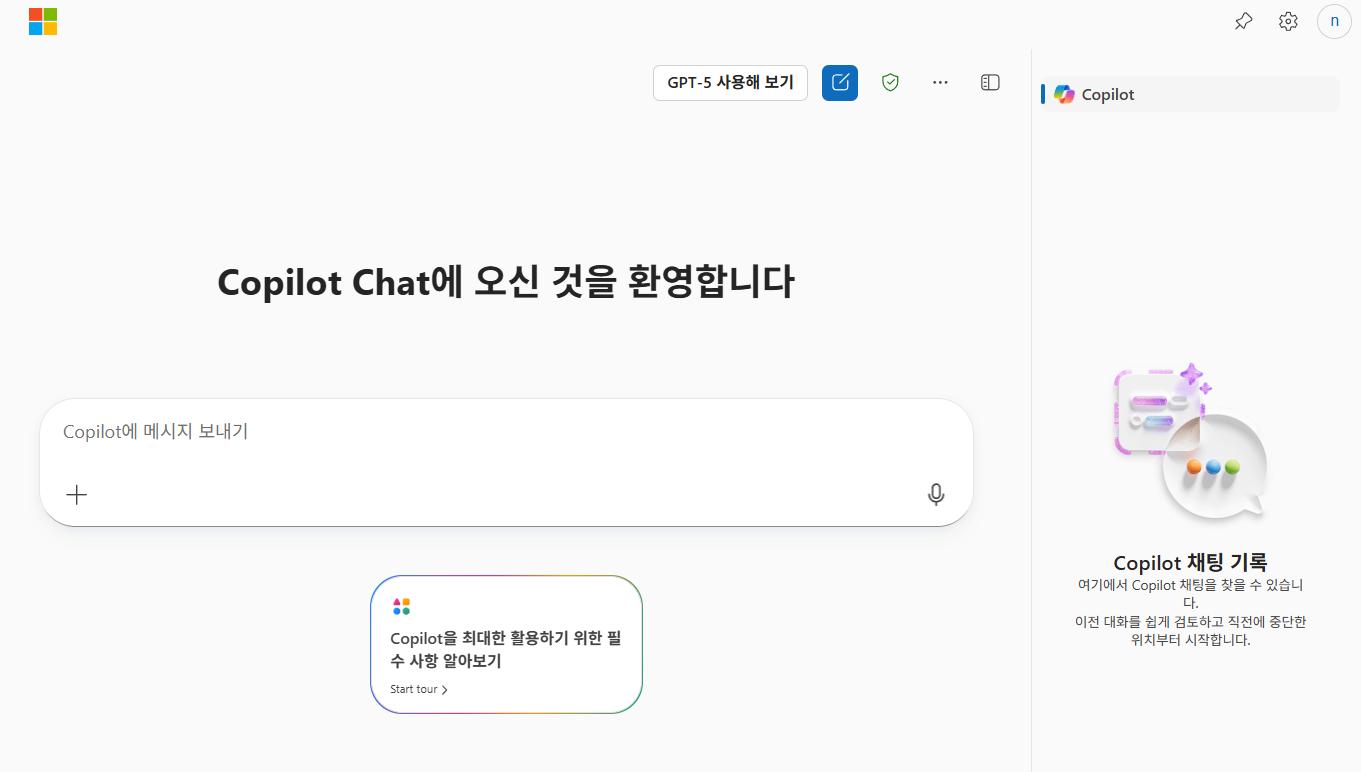The height and width of the screenshot is (772, 1361).
Task: Open the account menu with the 'n' avatar
Action: pos(1334,21)
